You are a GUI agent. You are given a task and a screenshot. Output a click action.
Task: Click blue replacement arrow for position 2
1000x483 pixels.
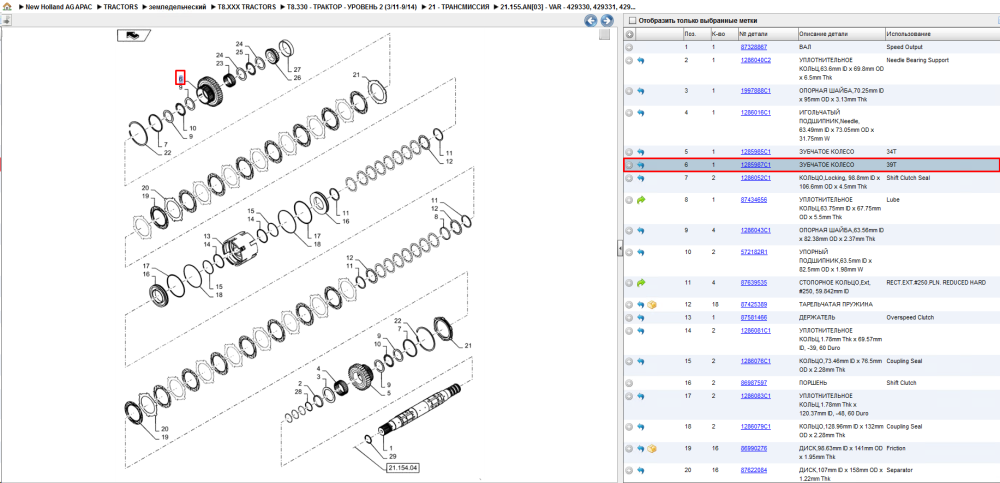pos(640,60)
